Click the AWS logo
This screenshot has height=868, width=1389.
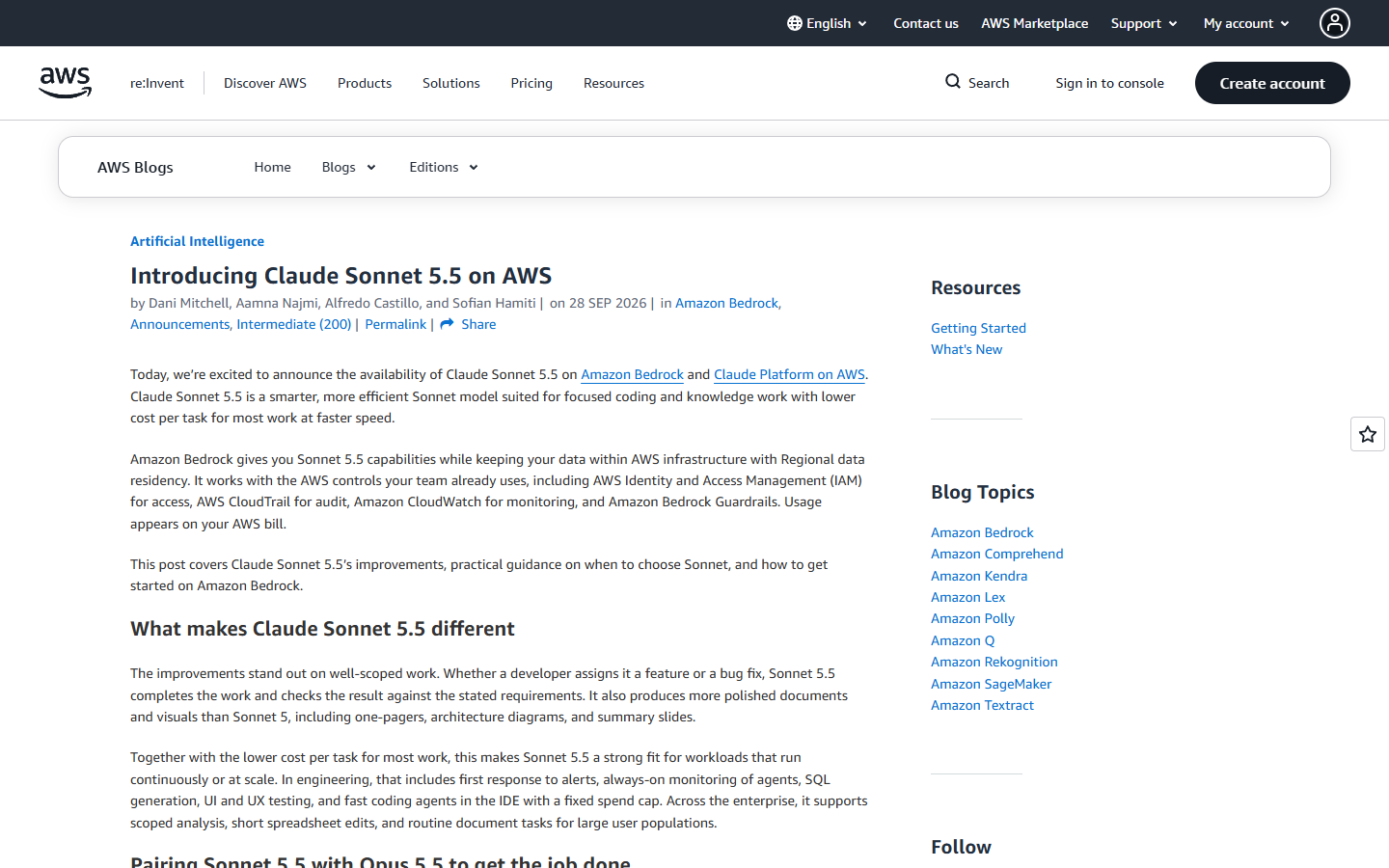click(x=66, y=83)
